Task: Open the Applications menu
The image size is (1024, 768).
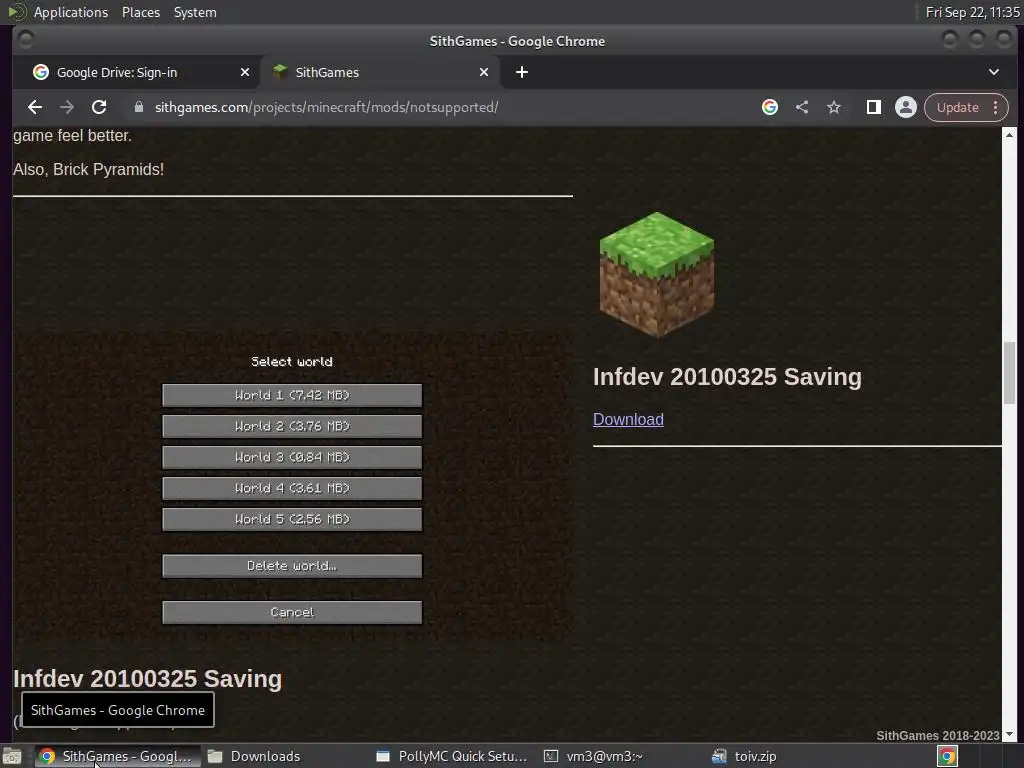Action: pyautogui.click(x=71, y=12)
